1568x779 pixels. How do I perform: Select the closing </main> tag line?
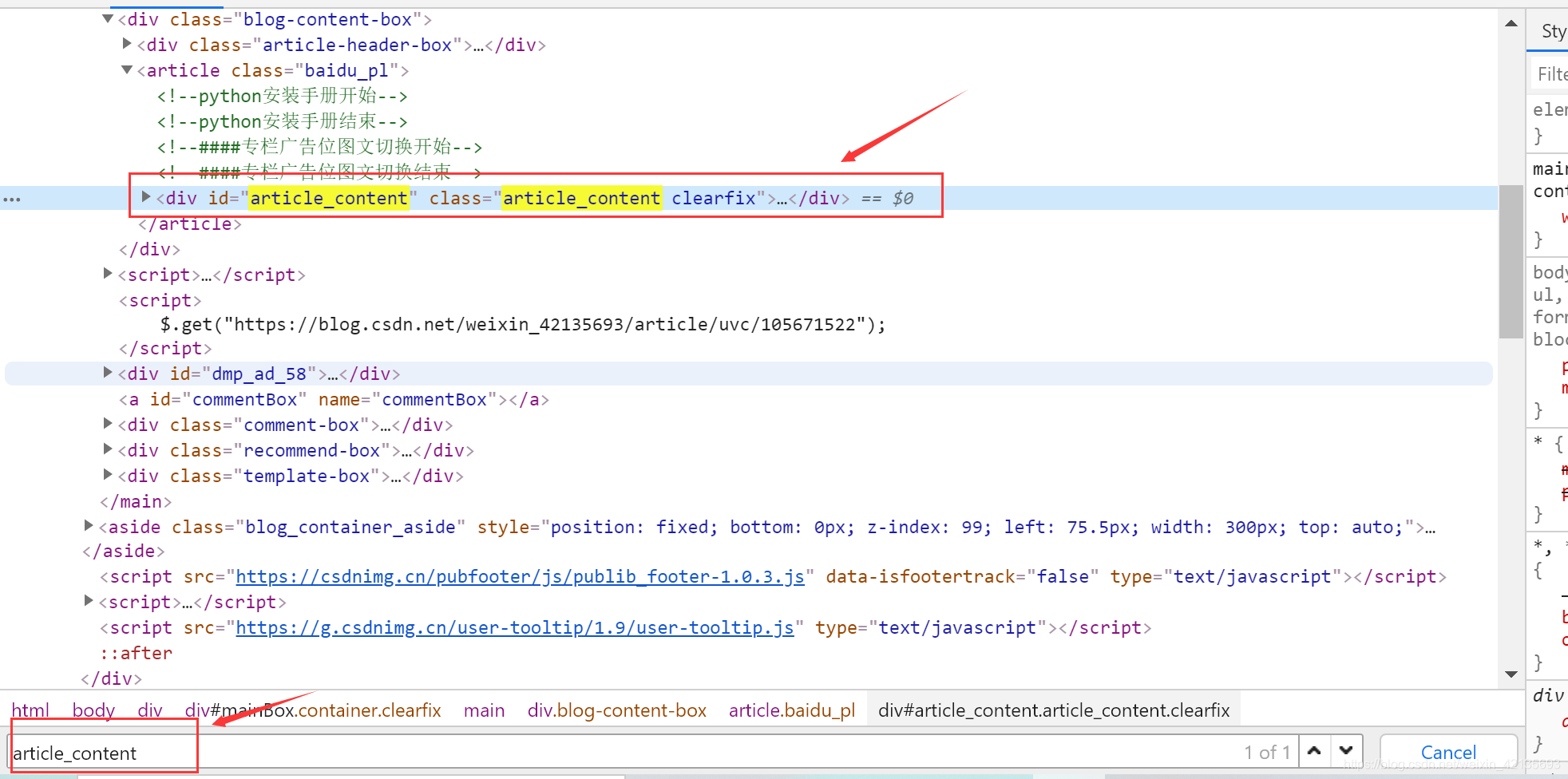135,501
